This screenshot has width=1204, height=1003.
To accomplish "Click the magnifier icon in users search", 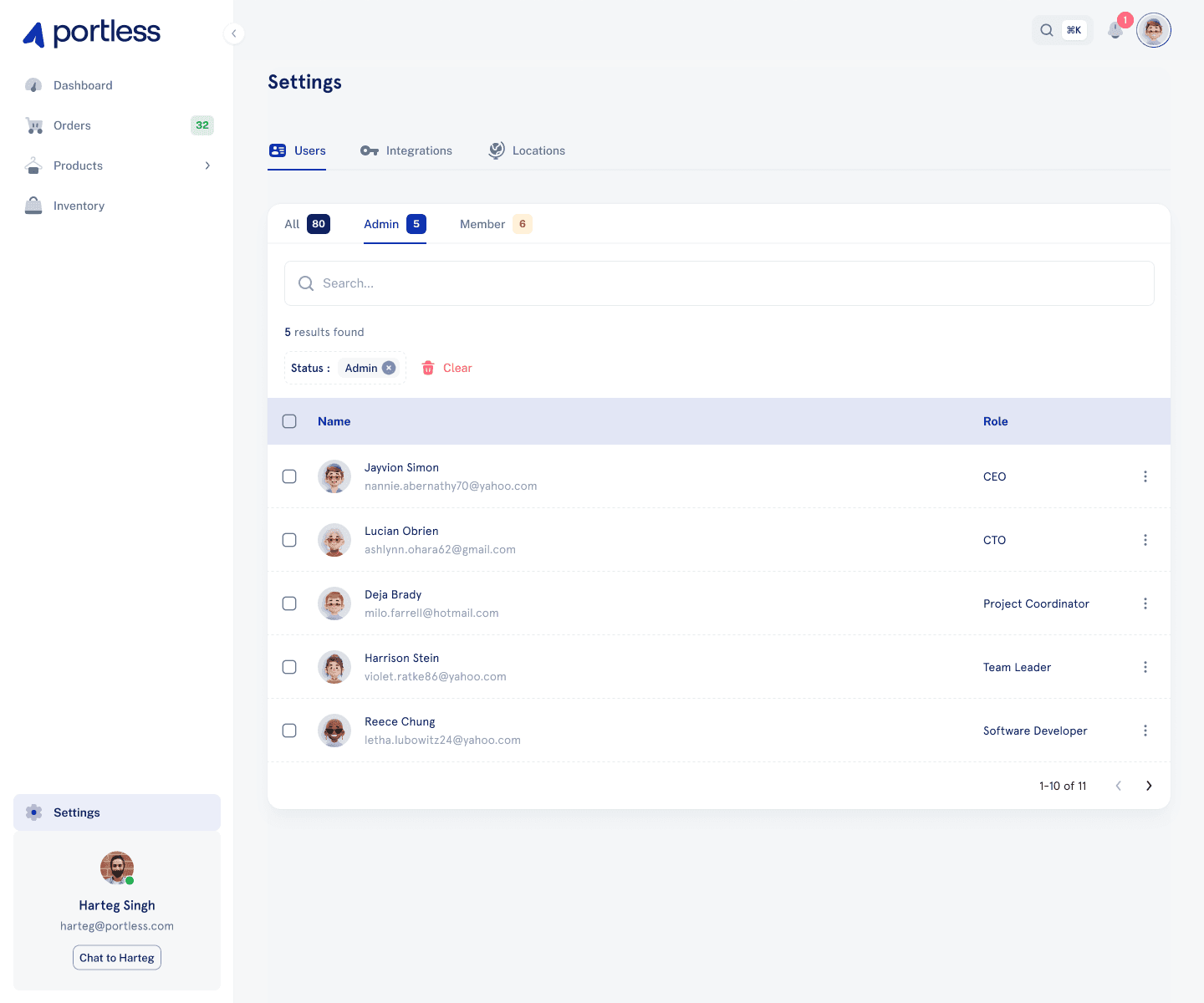I will pyautogui.click(x=306, y=283).
